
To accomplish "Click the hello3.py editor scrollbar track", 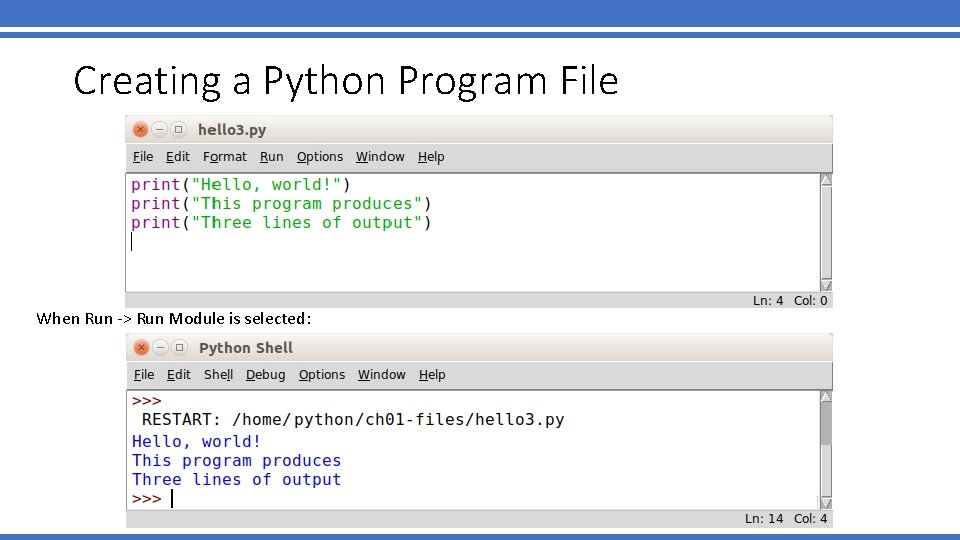I will pos(826,233).
